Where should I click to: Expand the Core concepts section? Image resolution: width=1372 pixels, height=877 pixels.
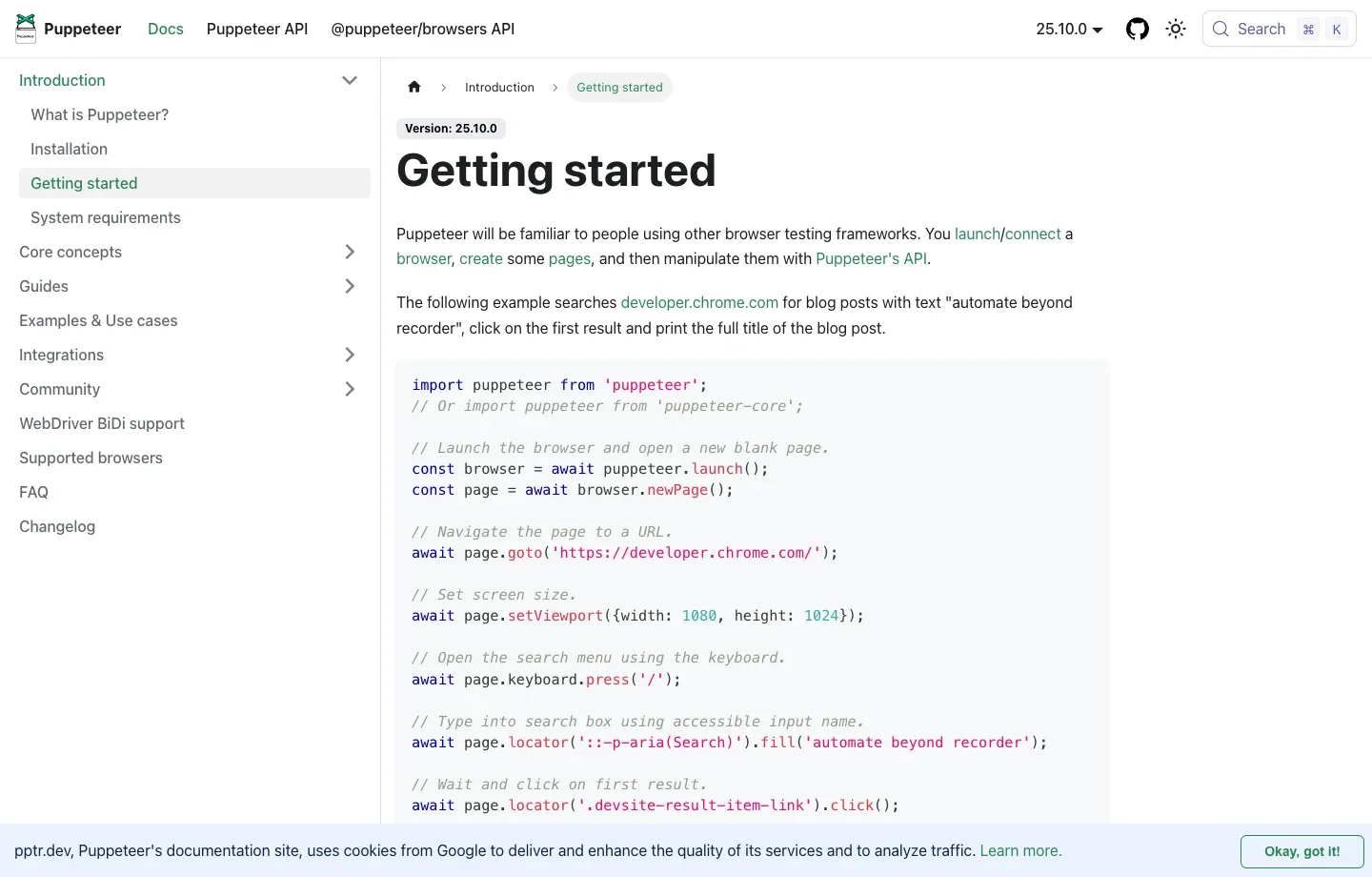coord(350,252)
